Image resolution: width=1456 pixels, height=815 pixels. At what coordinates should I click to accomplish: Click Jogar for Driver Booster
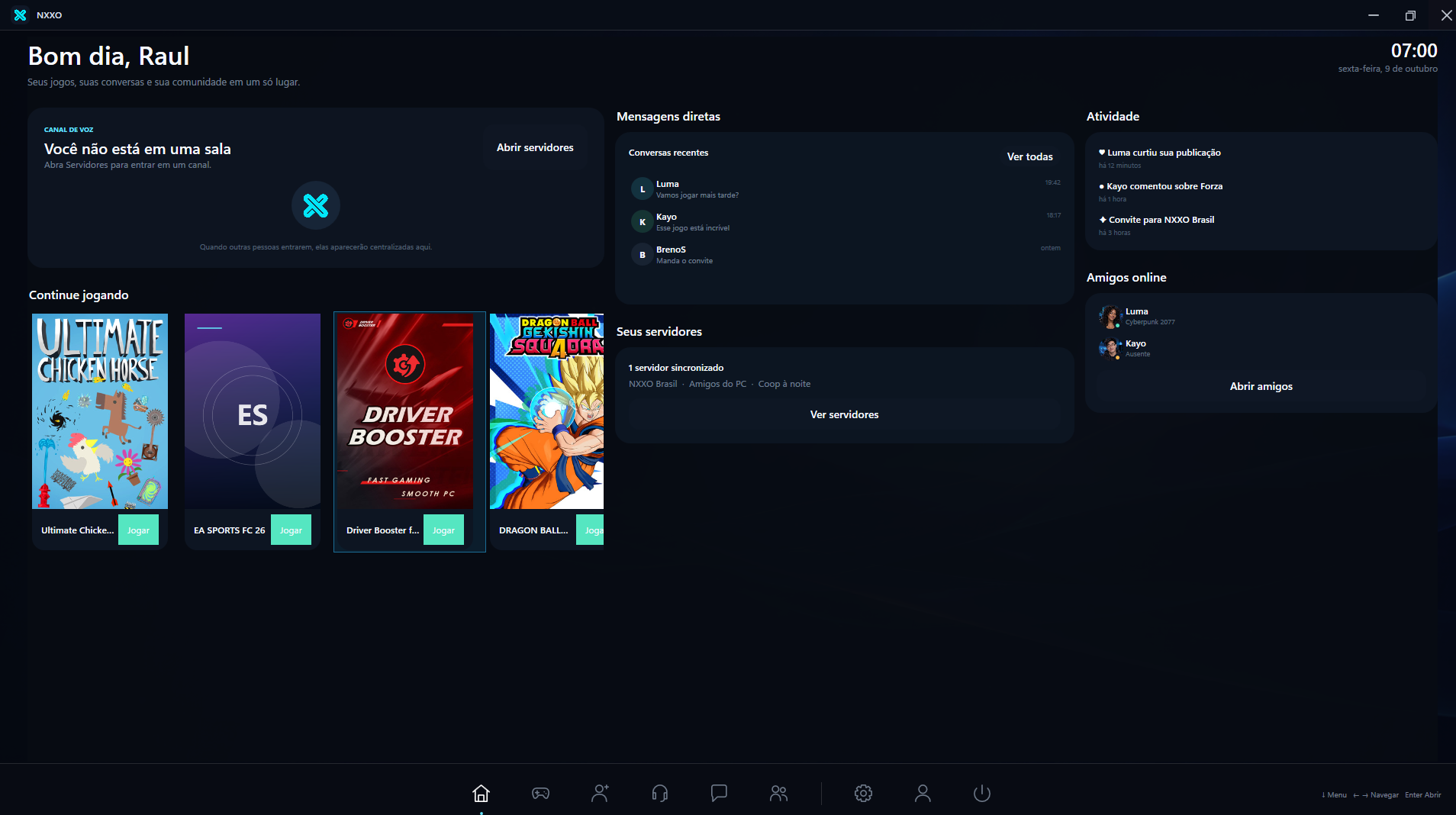point(443,530)
